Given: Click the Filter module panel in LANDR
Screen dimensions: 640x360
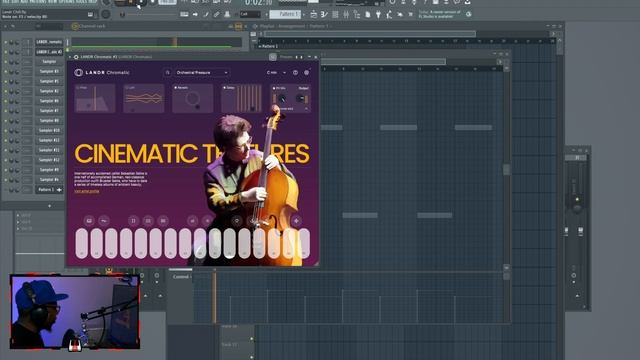Looking at the screenshot, I should click(x=95, y=98).
